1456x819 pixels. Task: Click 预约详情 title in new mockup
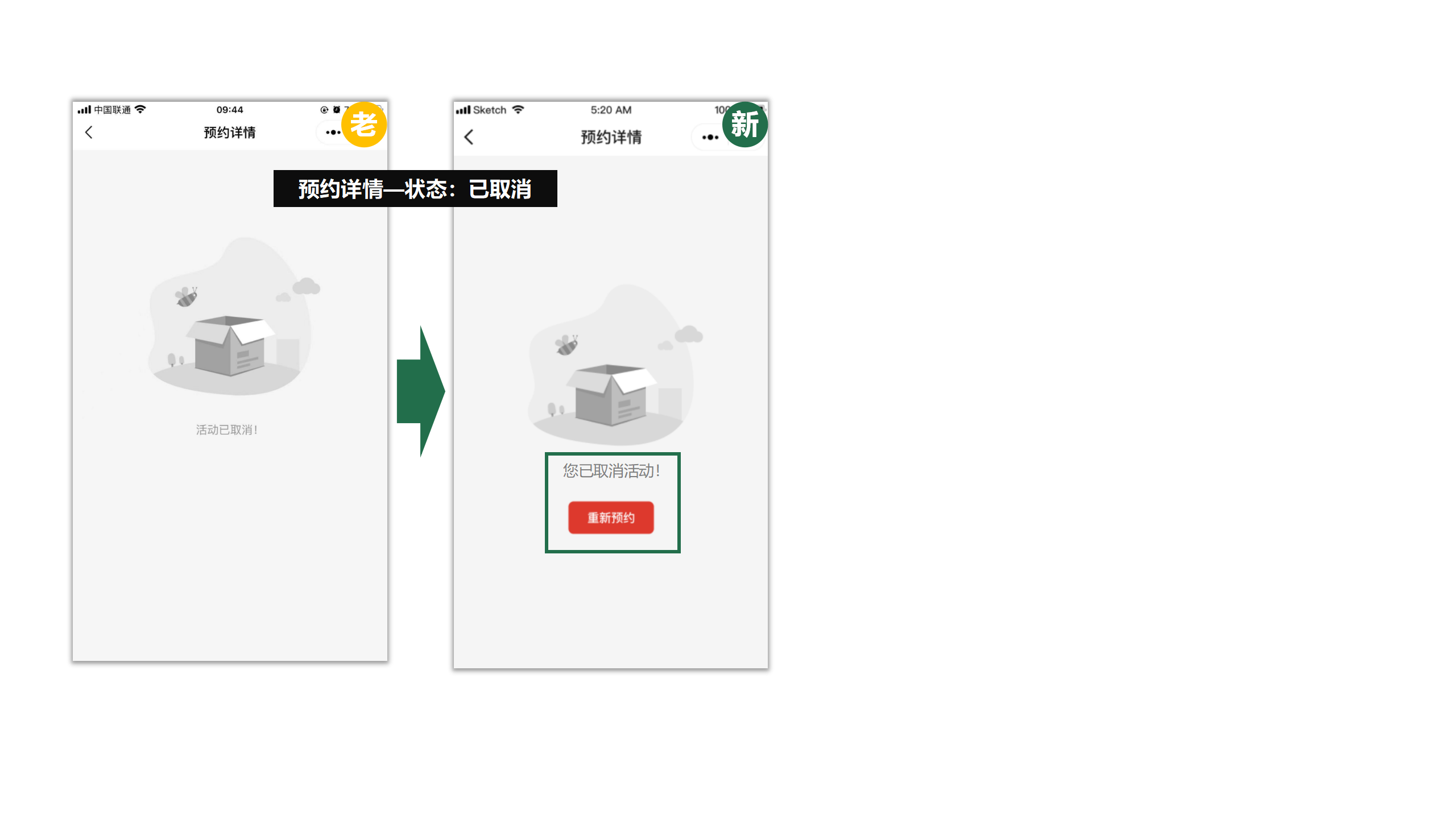(x=611, y=137)
